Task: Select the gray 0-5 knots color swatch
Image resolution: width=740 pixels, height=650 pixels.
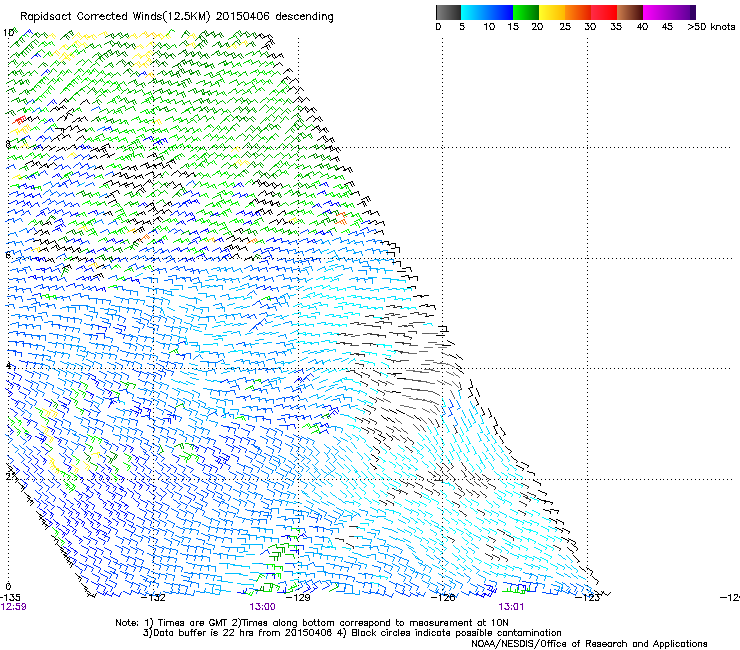Action: [x=448, y=12]
